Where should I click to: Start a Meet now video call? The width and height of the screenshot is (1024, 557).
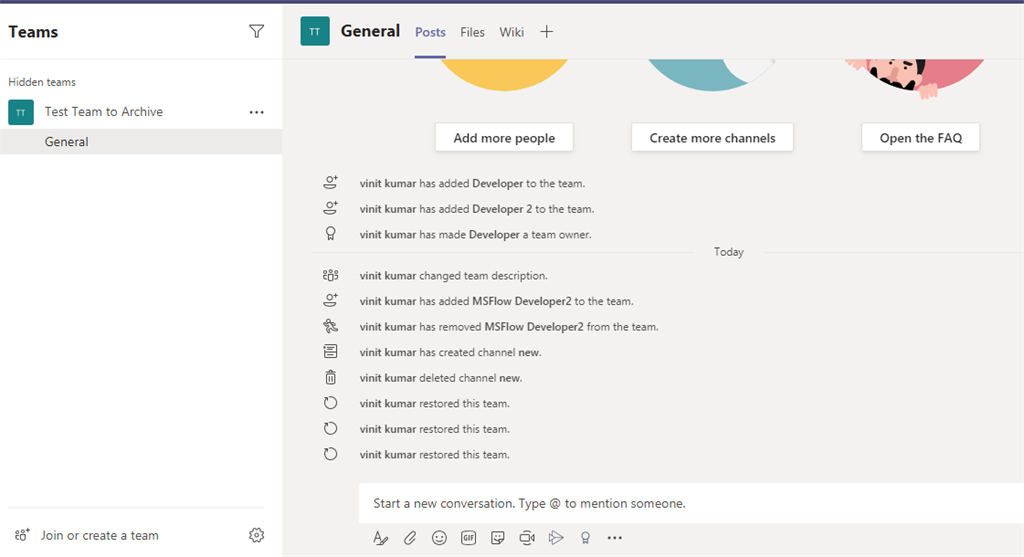pyautogui.click(x=527, y=537)
